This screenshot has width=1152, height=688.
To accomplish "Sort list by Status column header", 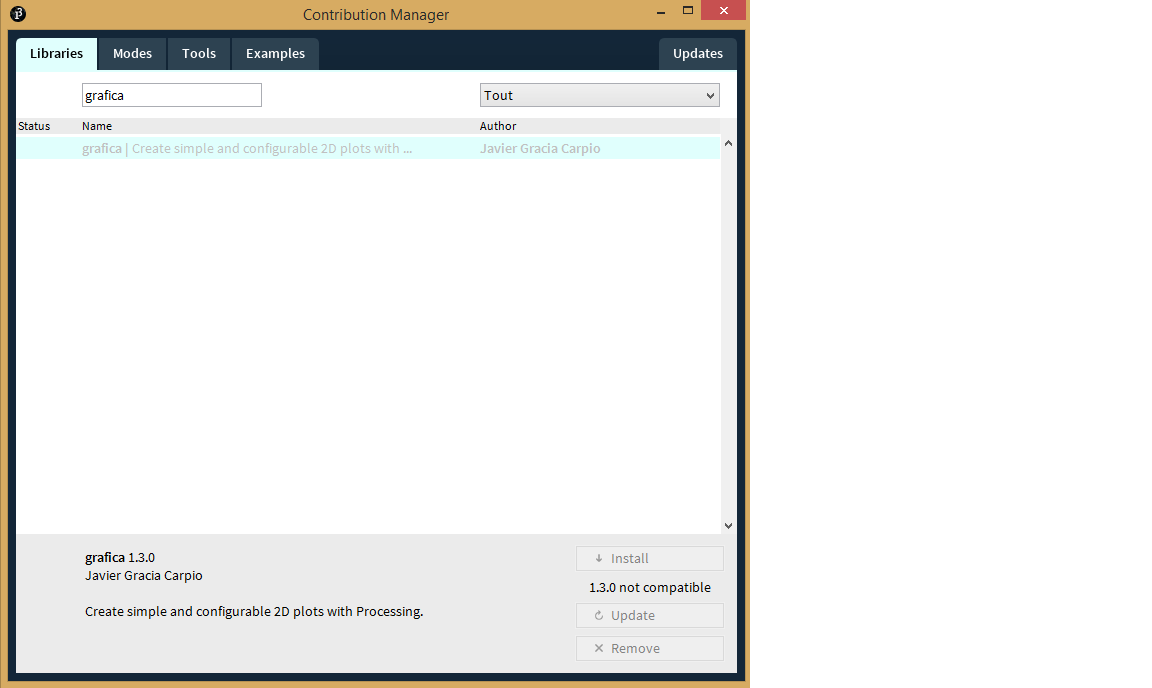I will click(x=34, y=126).
